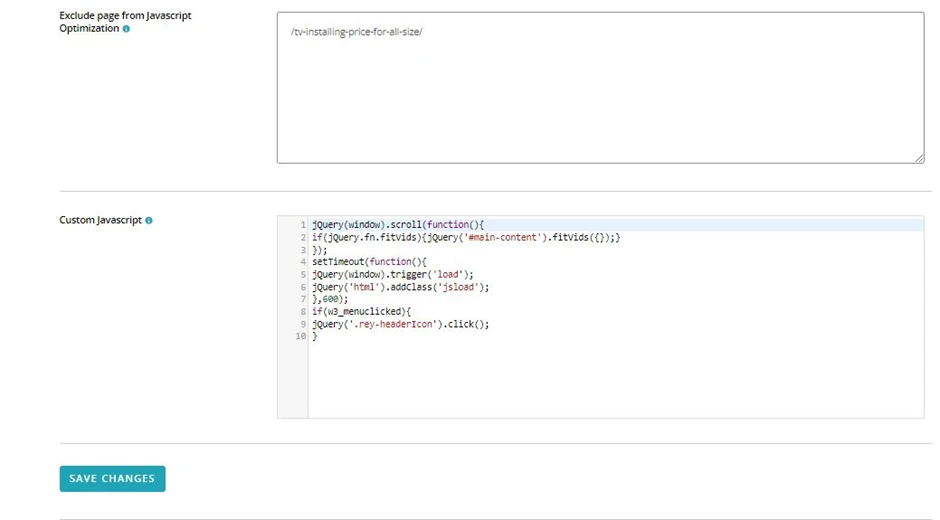
Task: Click the /tv-installing-price-for-all-size/ entry text
Action: (355, 32)
